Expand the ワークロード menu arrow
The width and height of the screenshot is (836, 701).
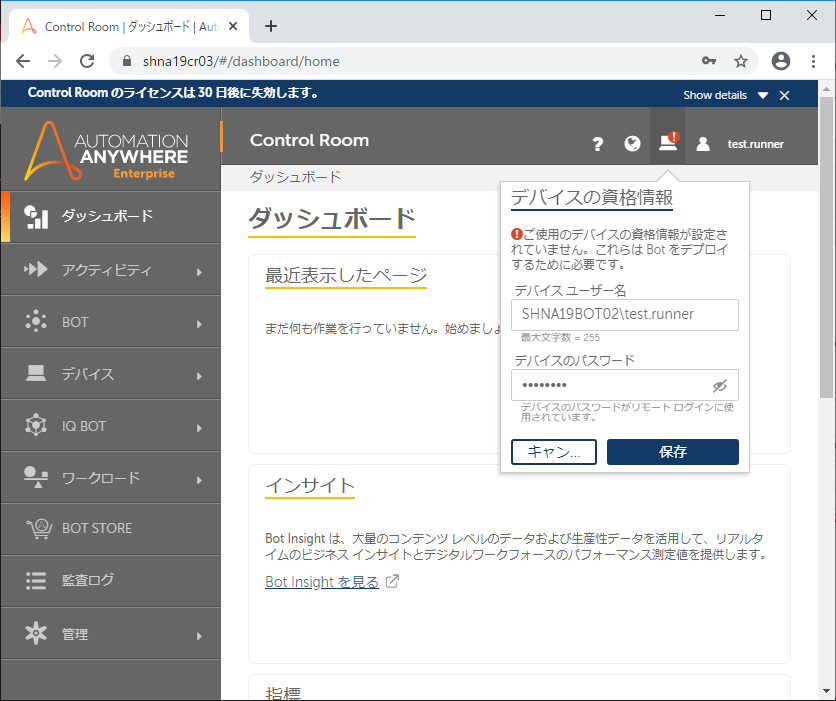coord(199,480)
